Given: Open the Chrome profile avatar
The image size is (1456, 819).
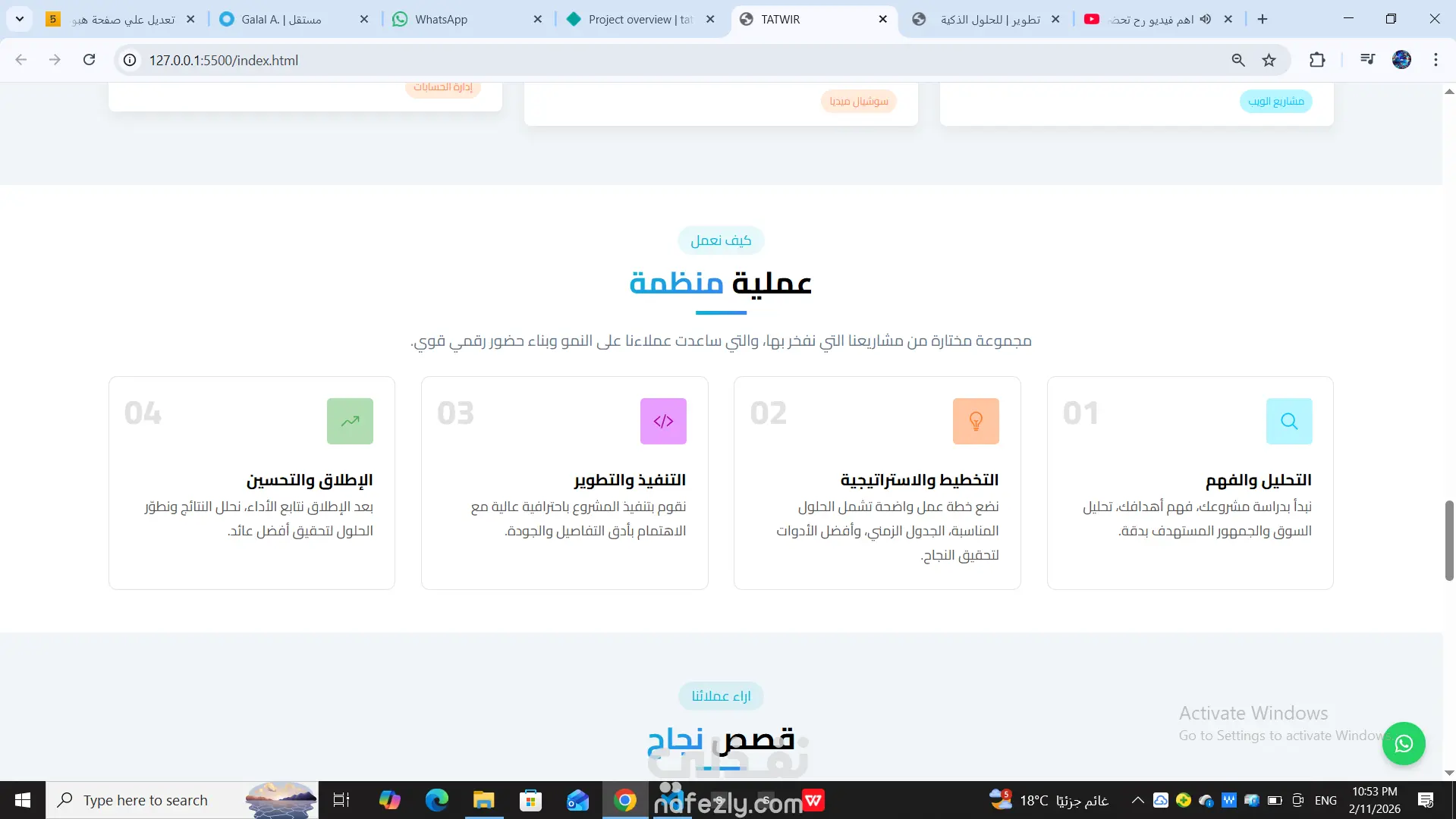Looking at the screenshot, I should click(1401, 60).
